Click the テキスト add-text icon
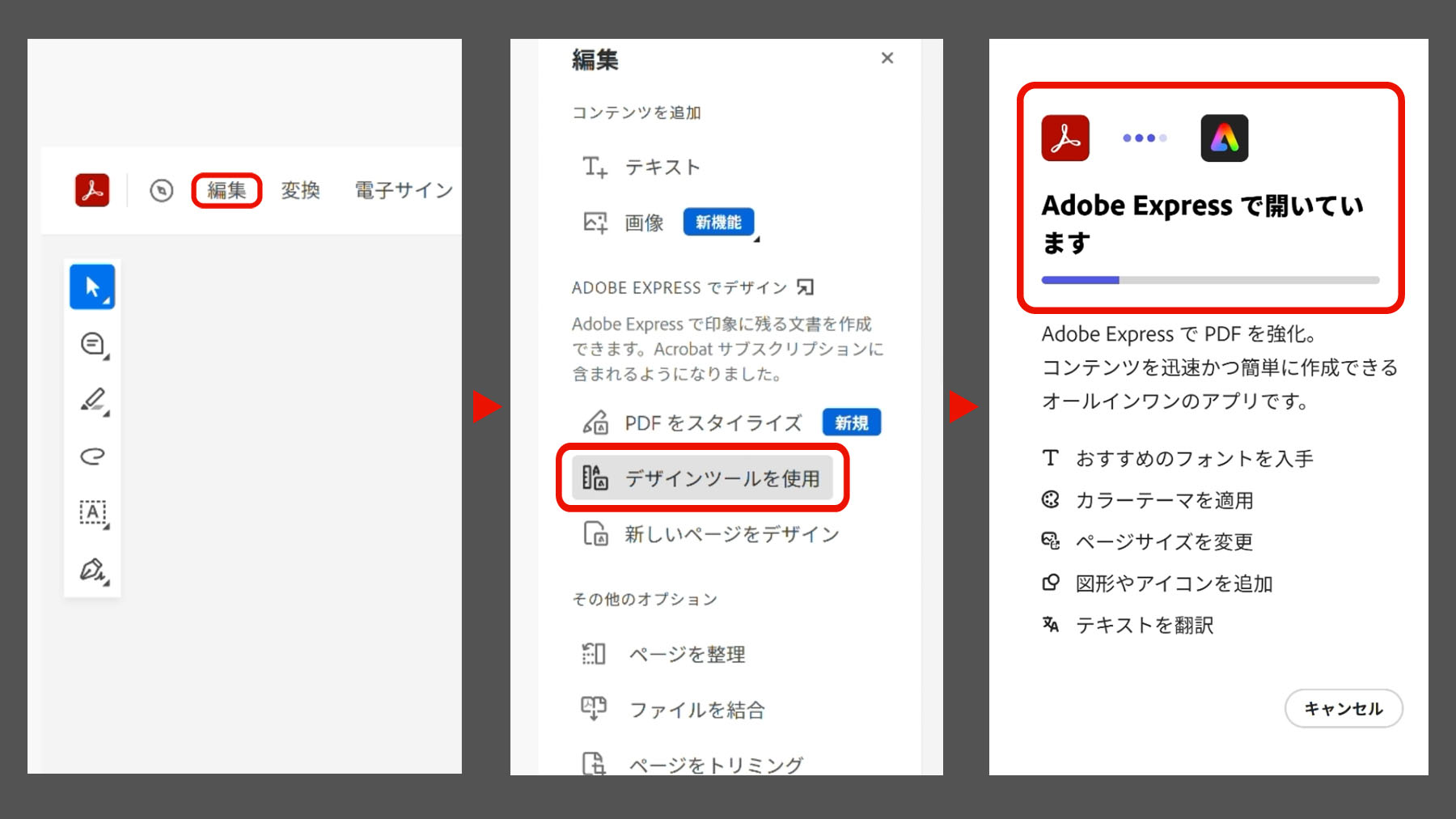 (595, 167)
